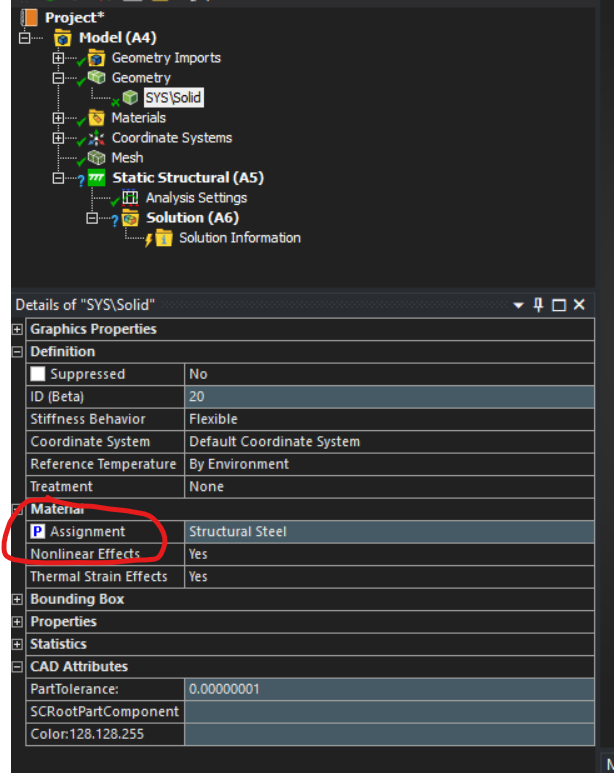Image resolution: width=614 pixels, height=773 pixels.
Task: Click the Geometry Imports folder icon
Action: pyautogui.click(x=97, y=58)
